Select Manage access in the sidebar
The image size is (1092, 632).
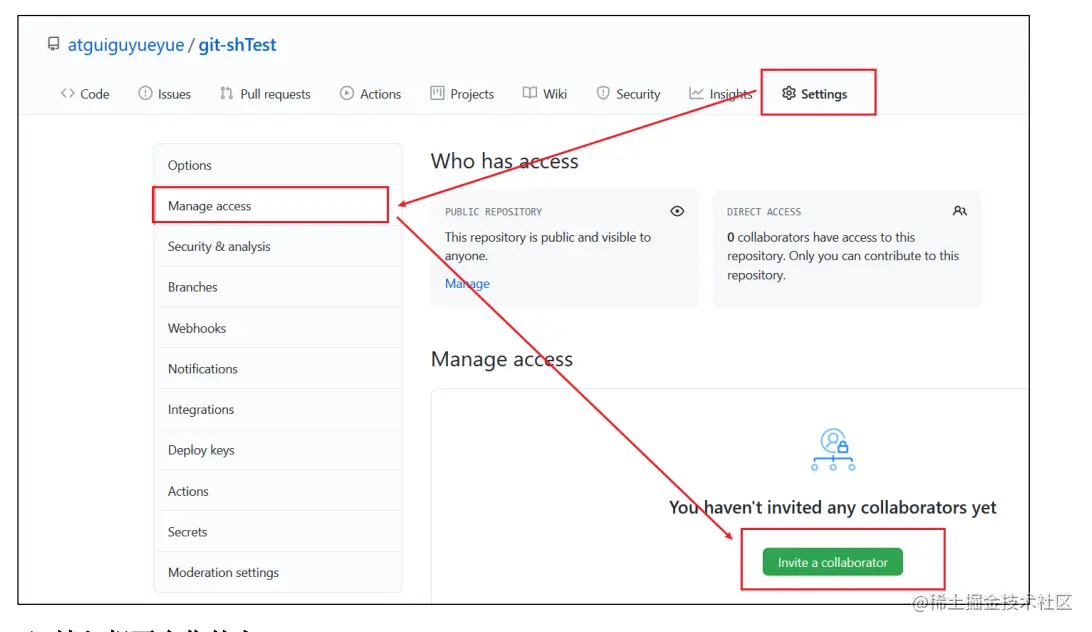pyautogui.click(x=277, y=206)
